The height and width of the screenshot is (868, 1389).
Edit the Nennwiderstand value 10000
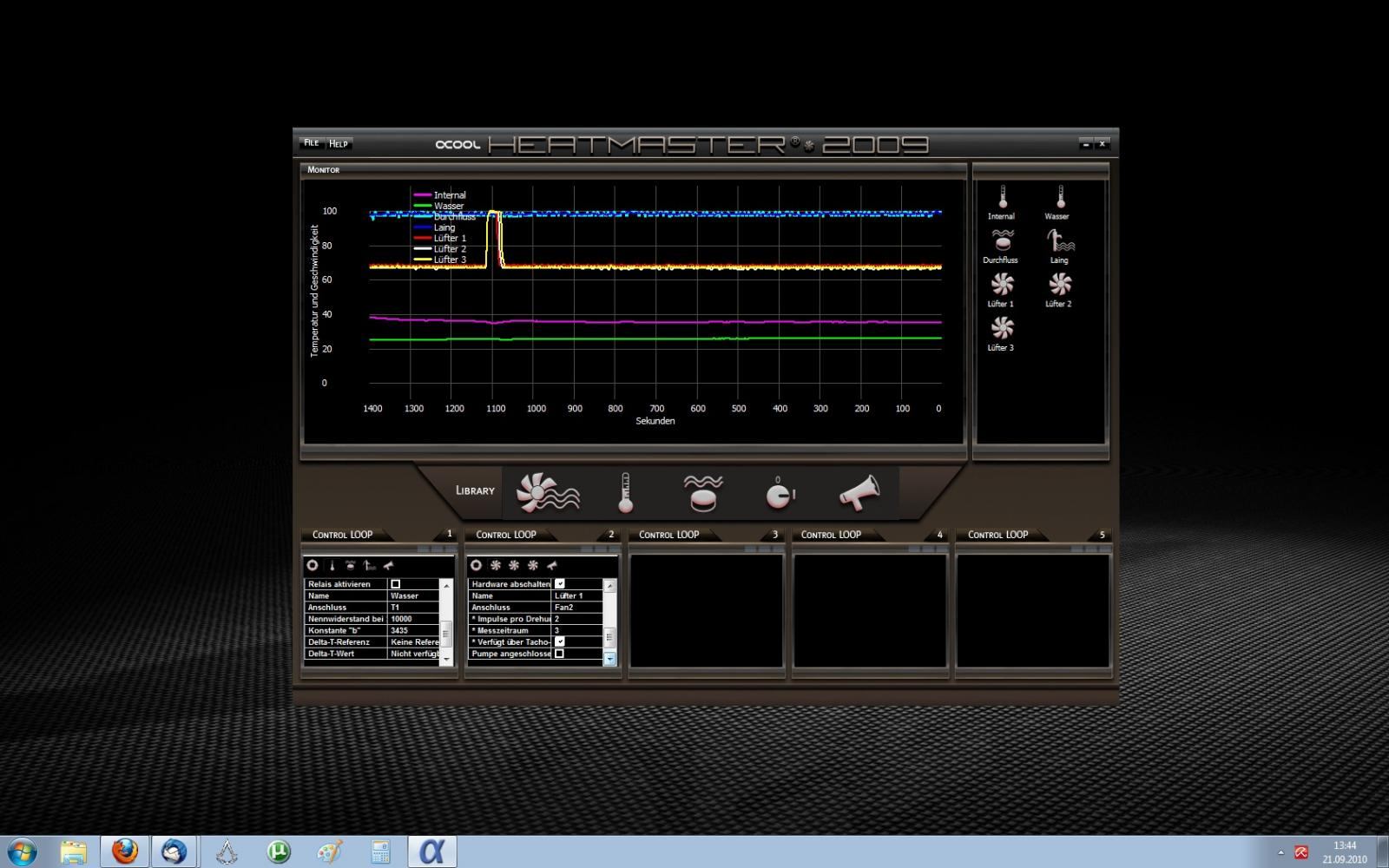(414, 619)
